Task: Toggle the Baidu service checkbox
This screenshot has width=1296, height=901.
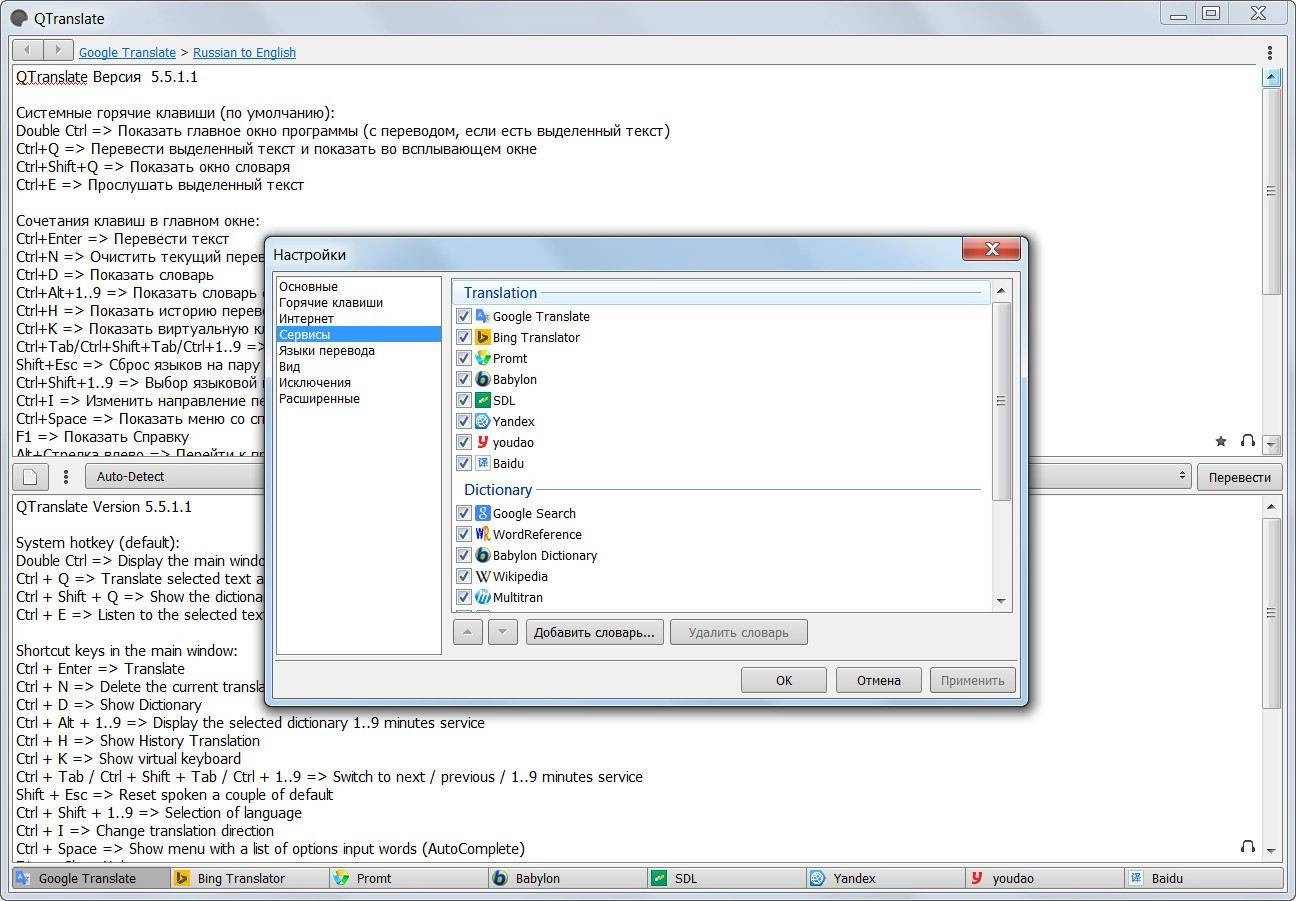Action: click(x=463, y=463)
